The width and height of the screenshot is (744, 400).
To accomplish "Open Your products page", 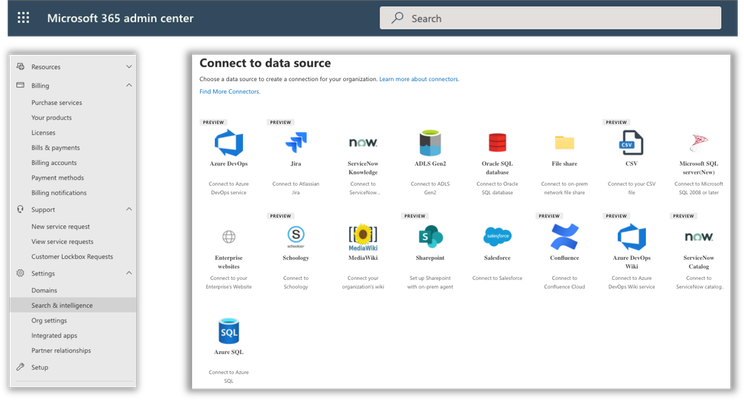I will [51, 118].
